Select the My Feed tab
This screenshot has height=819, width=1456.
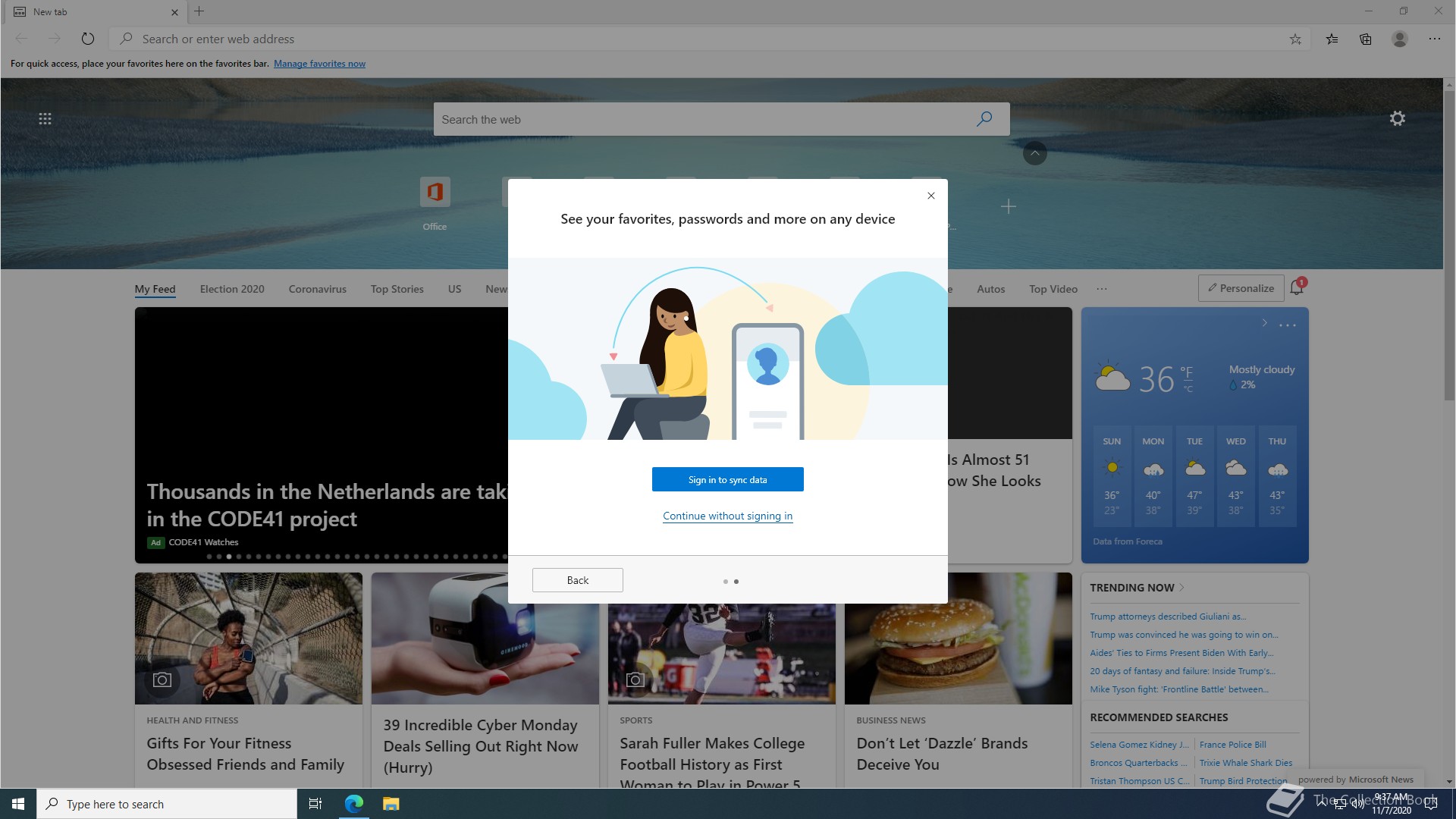tap(155, 289)
